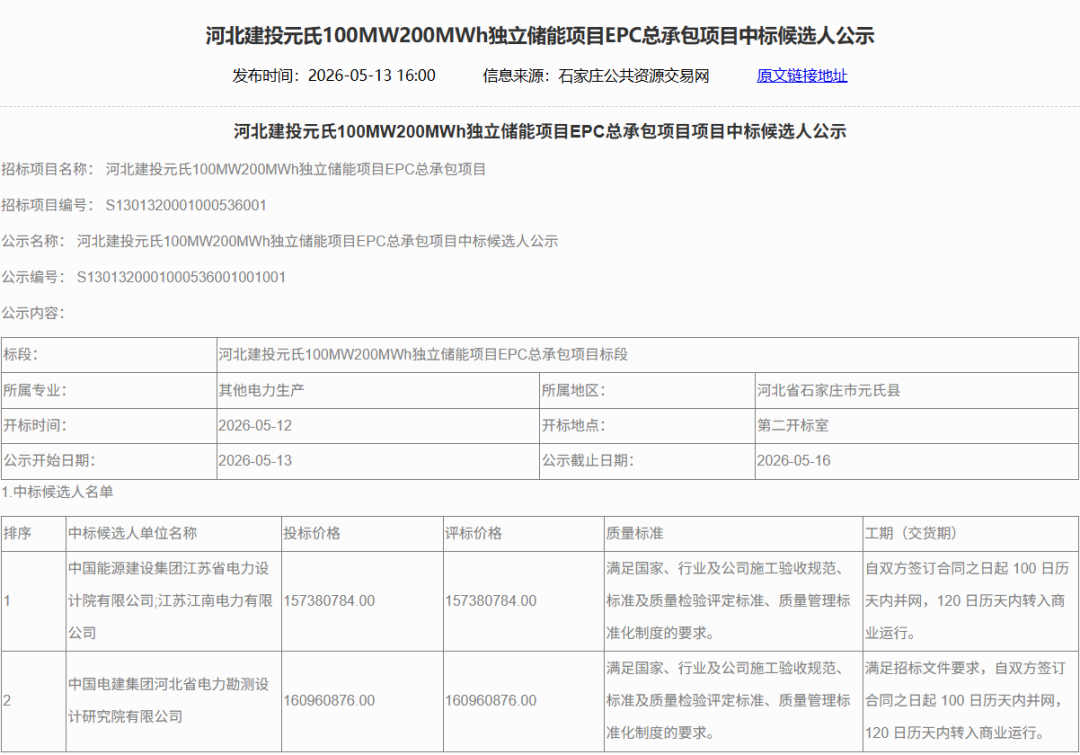The height and width of the screenshot is (755, 1080).
Task: Click rank 2 in the 排序 column
Action: point(33,701)
